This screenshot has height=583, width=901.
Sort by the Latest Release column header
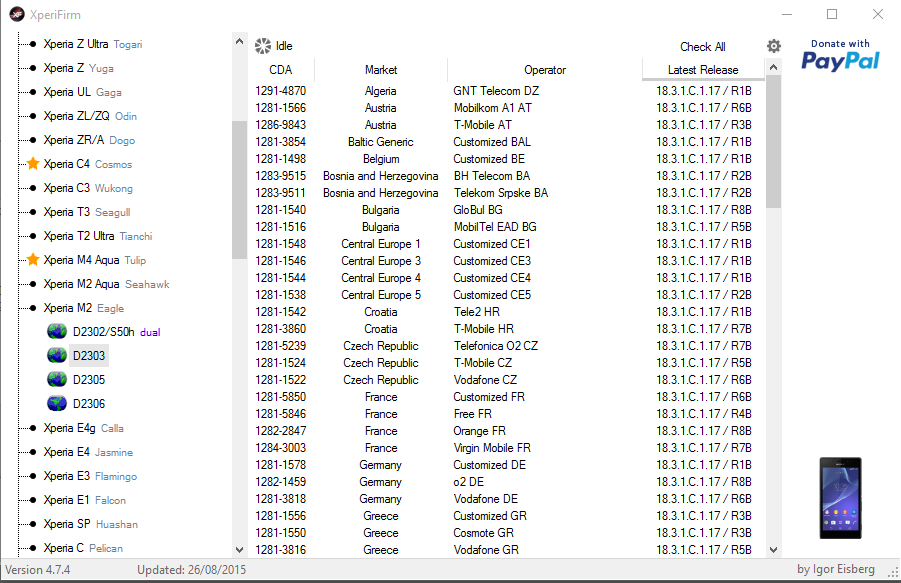pos(703,70)
